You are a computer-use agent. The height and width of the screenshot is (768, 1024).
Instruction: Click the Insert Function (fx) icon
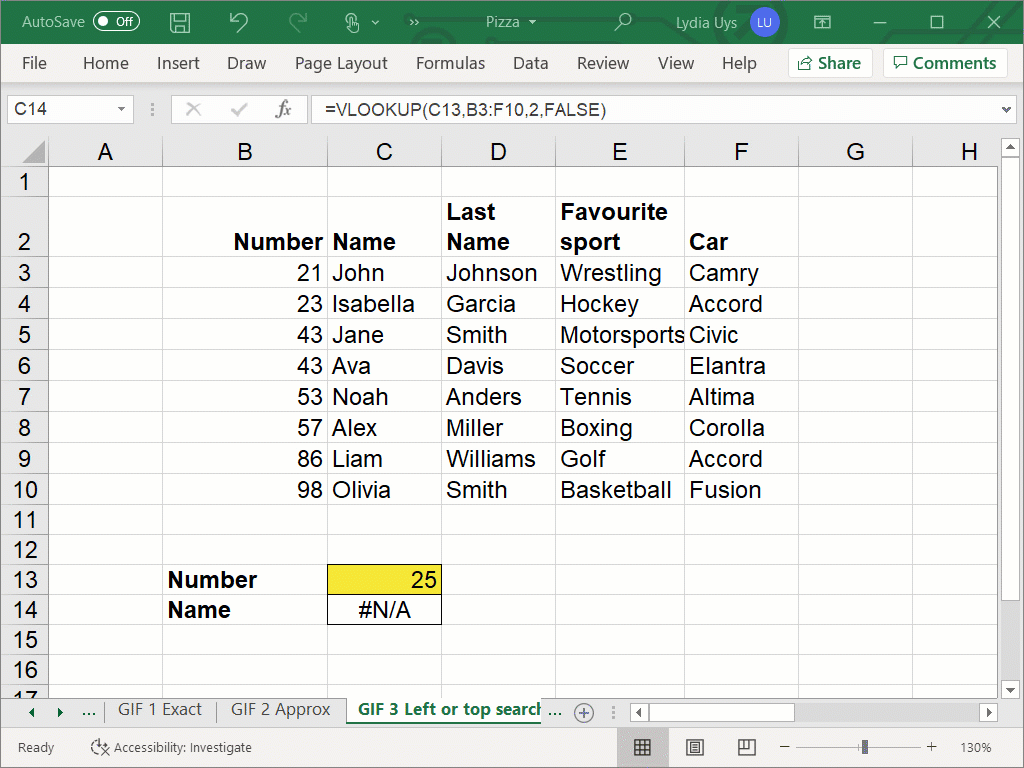click(x=284, y=109)
